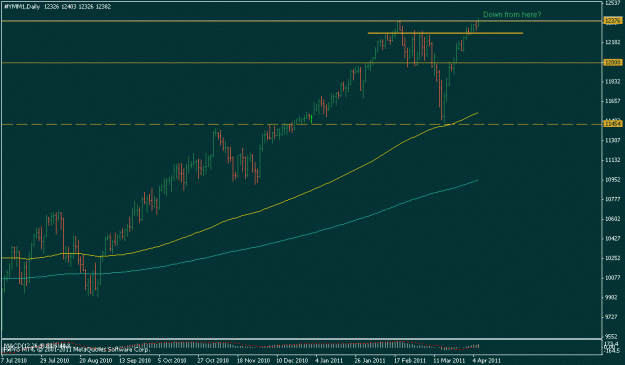Click the 4 Apr 2011 date label
Screen dimensions: 625x365
point(486,360)
